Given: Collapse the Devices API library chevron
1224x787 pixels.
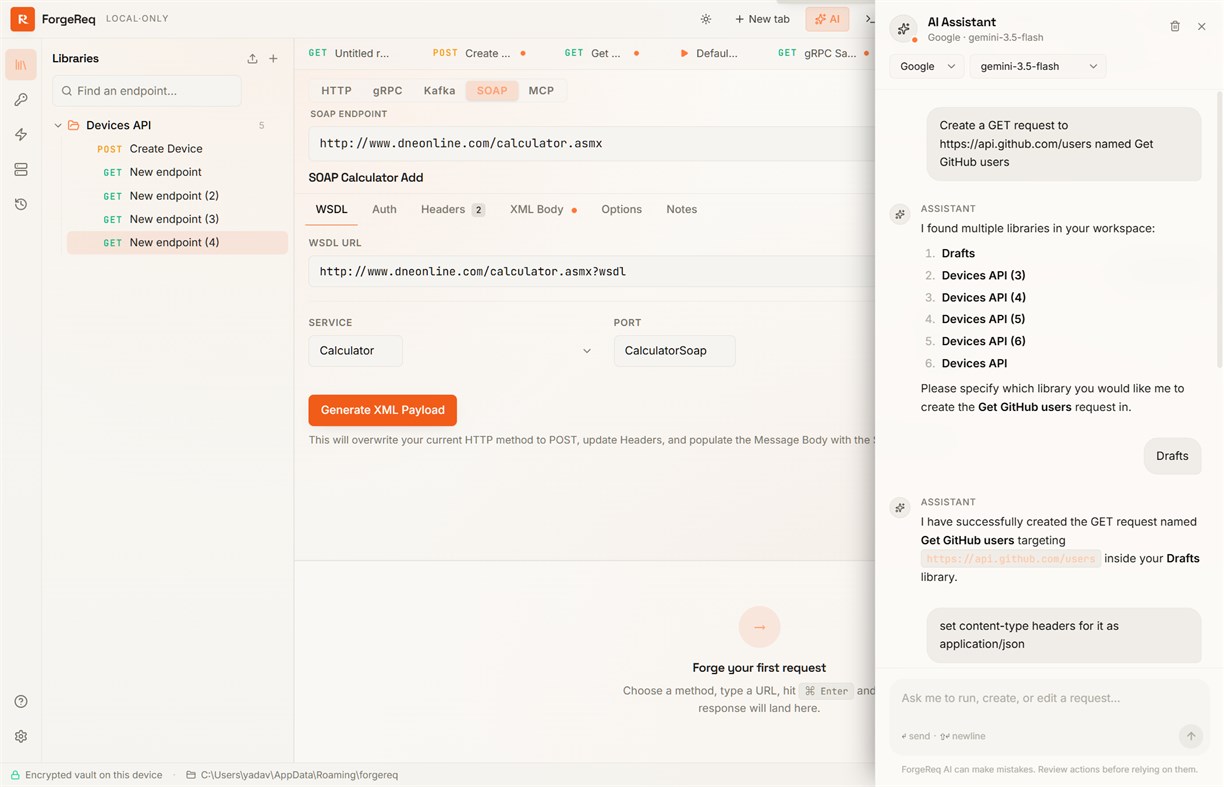Looking at the screenshot, I should pyautogui.click(x=58, y=125).
